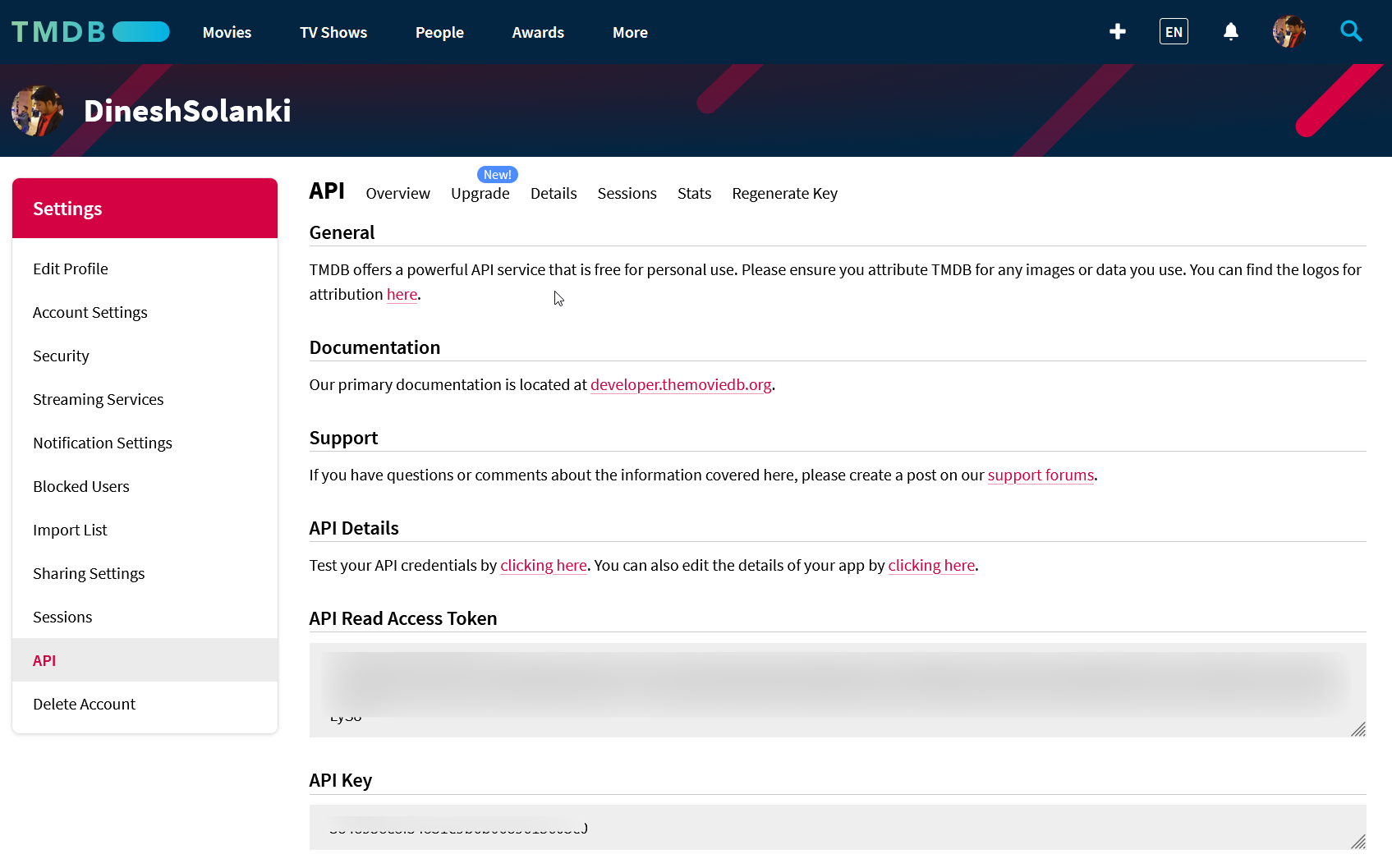Open the EN language selector
This screenshot has height=868, width=1392.
[1174, 31]
